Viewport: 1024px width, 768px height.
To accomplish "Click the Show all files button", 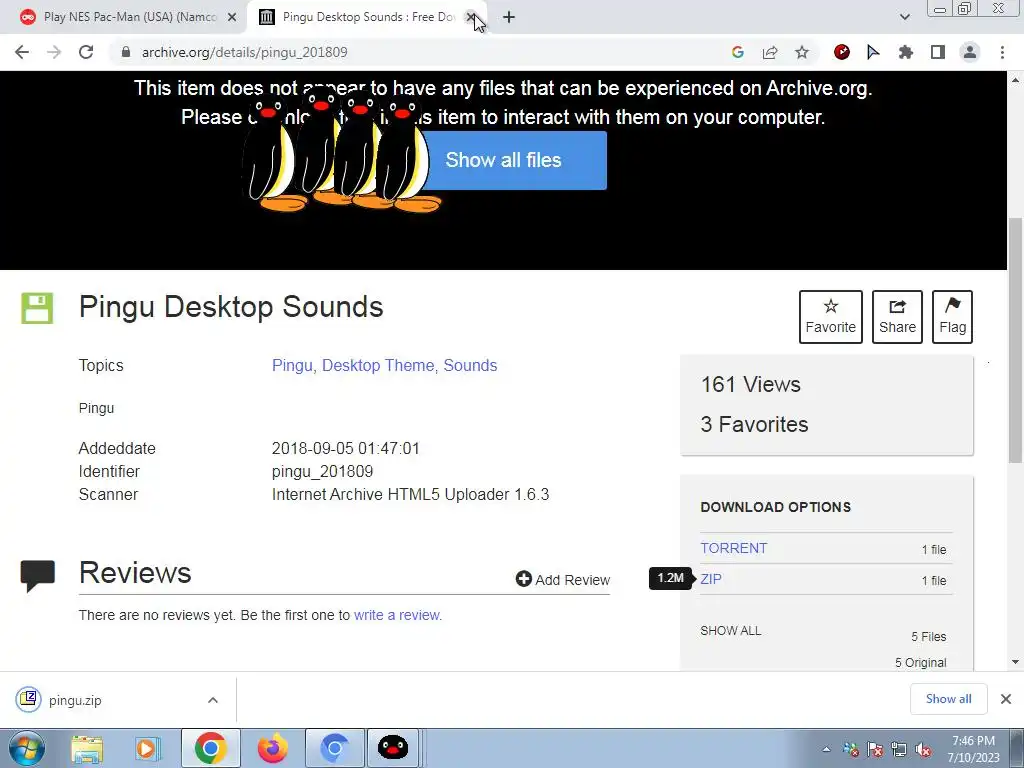I will click(x=504, y=160).
